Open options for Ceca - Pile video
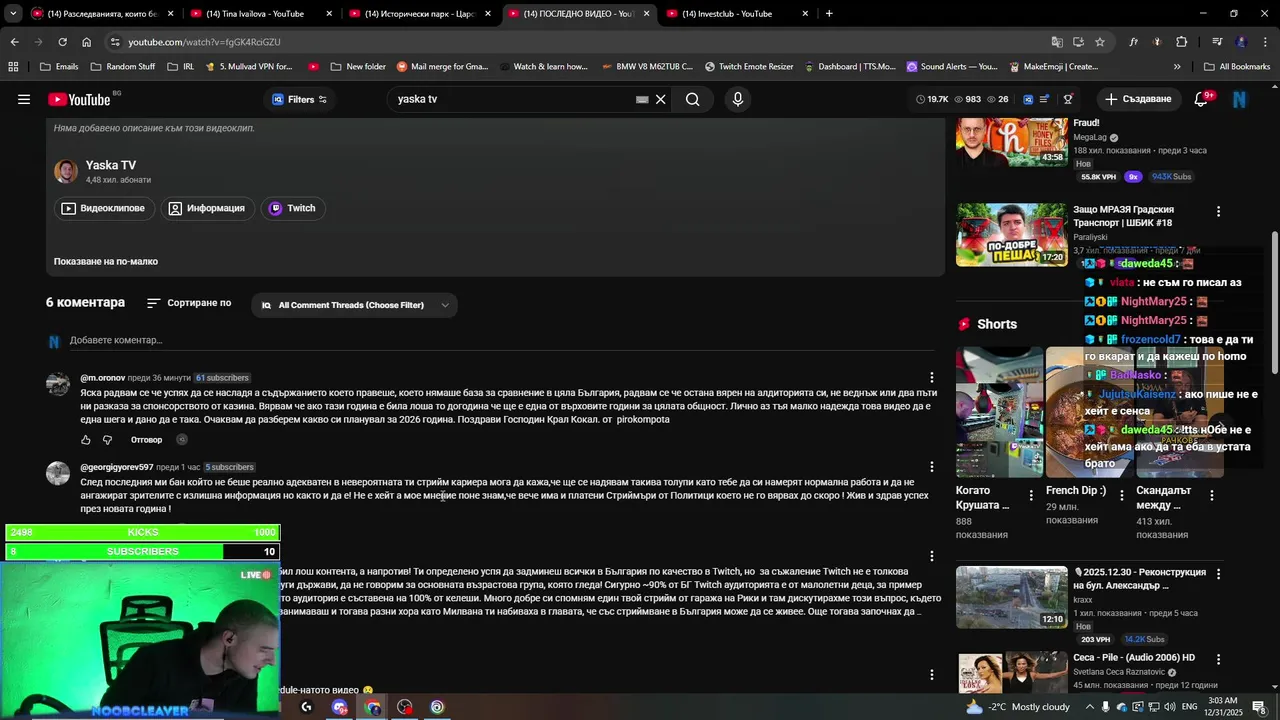 (x=1218, y=660)
